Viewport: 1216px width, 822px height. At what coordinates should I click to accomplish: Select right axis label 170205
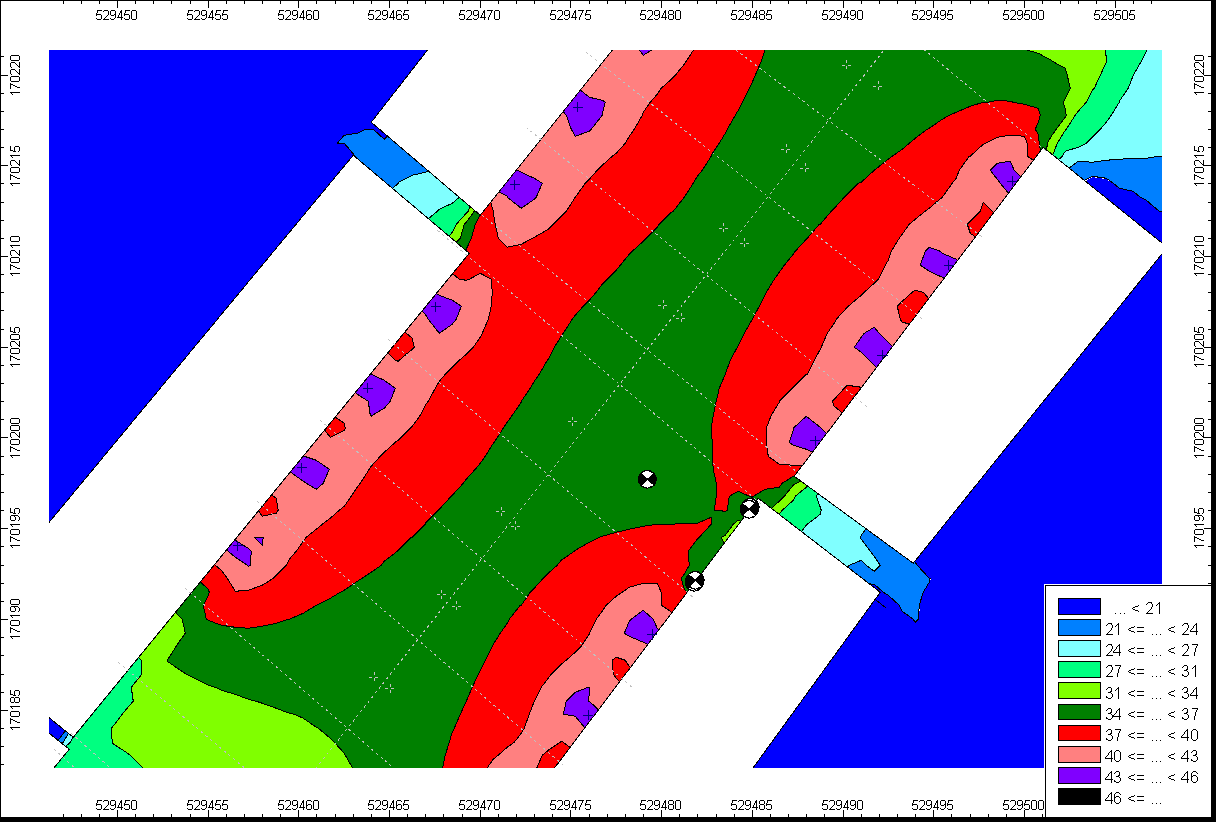tap(1200, 347)
